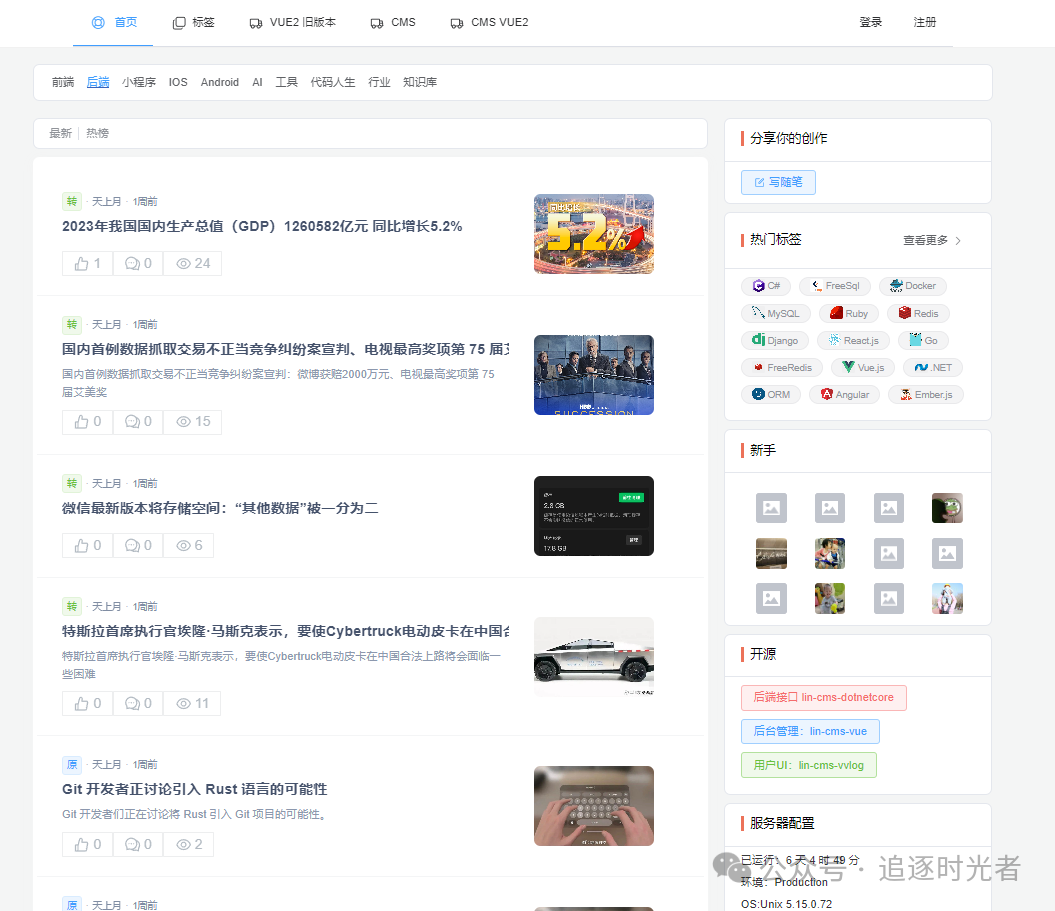Click the .NET tag icon
This screenshot has width=1055, height=911.
(918, 367)
